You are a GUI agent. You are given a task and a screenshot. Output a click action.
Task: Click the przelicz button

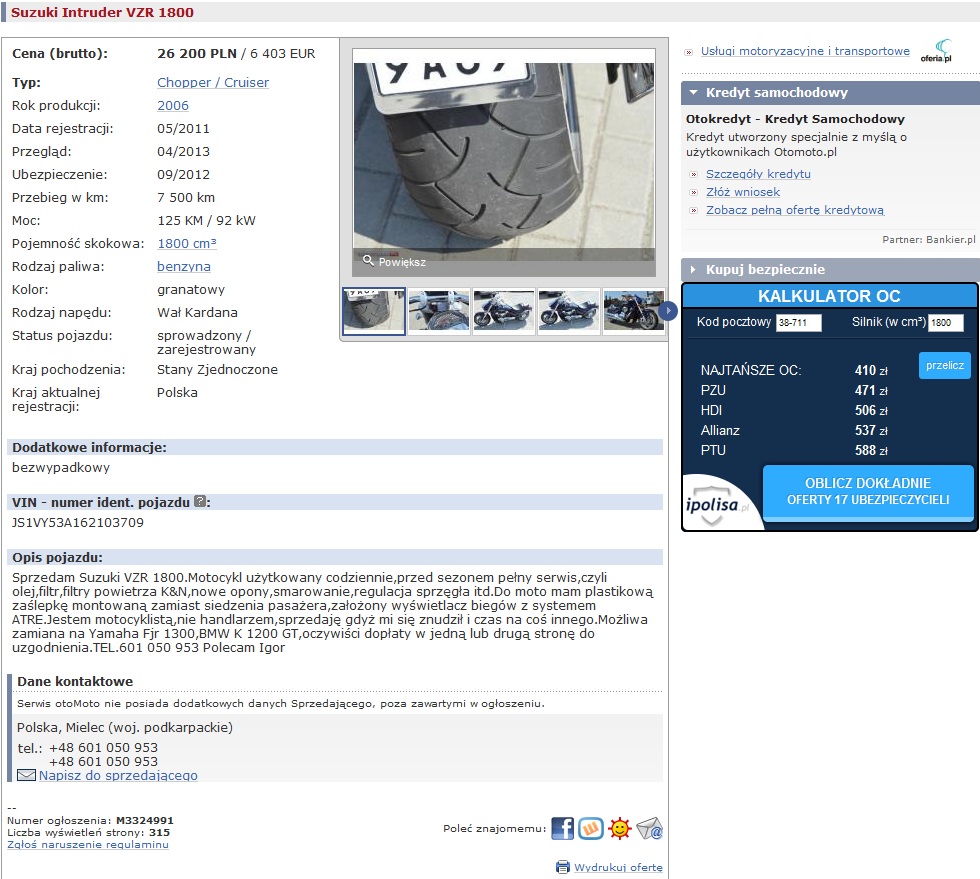(945, 365)
